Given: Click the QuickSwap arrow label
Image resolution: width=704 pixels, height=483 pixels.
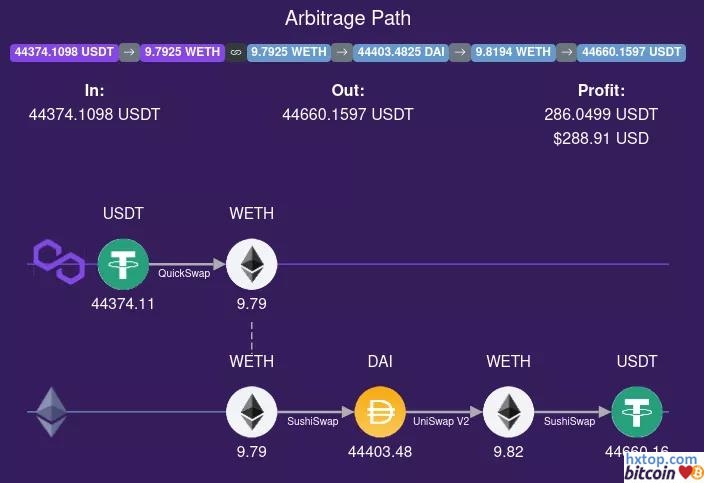Looking at the screenshot, I should point(184,272).
